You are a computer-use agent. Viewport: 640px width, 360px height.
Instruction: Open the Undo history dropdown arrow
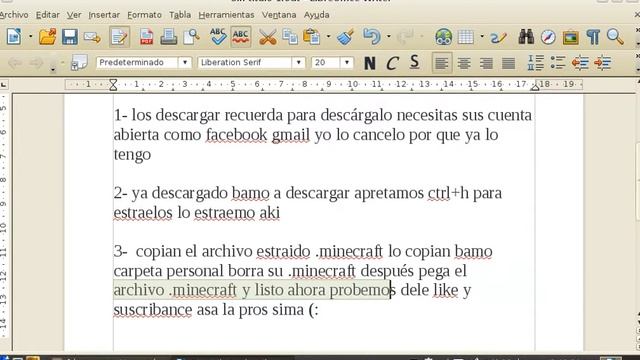pos(389,37)
